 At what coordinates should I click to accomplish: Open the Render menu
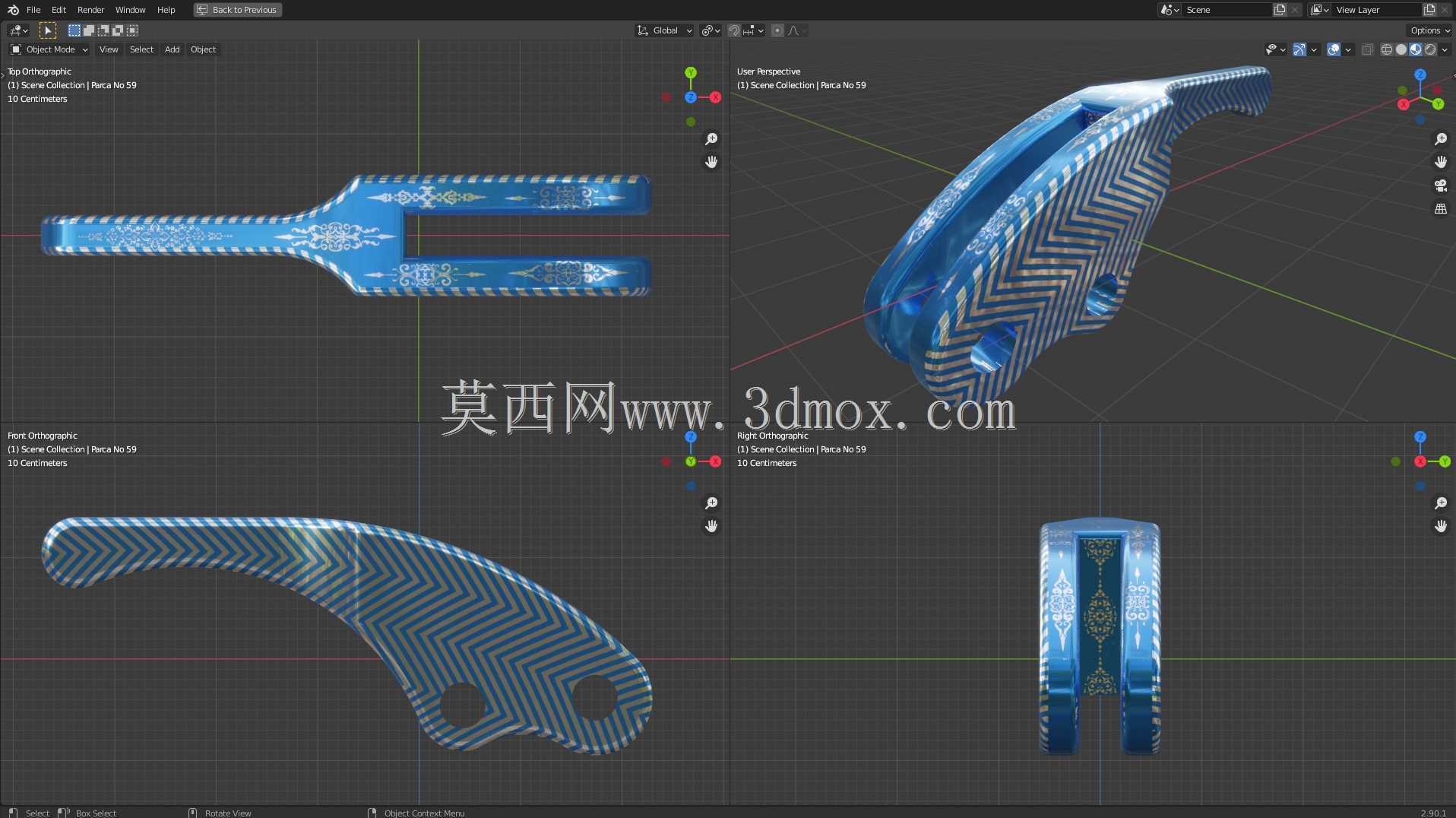pyautogui.click(x=90, y=10)
